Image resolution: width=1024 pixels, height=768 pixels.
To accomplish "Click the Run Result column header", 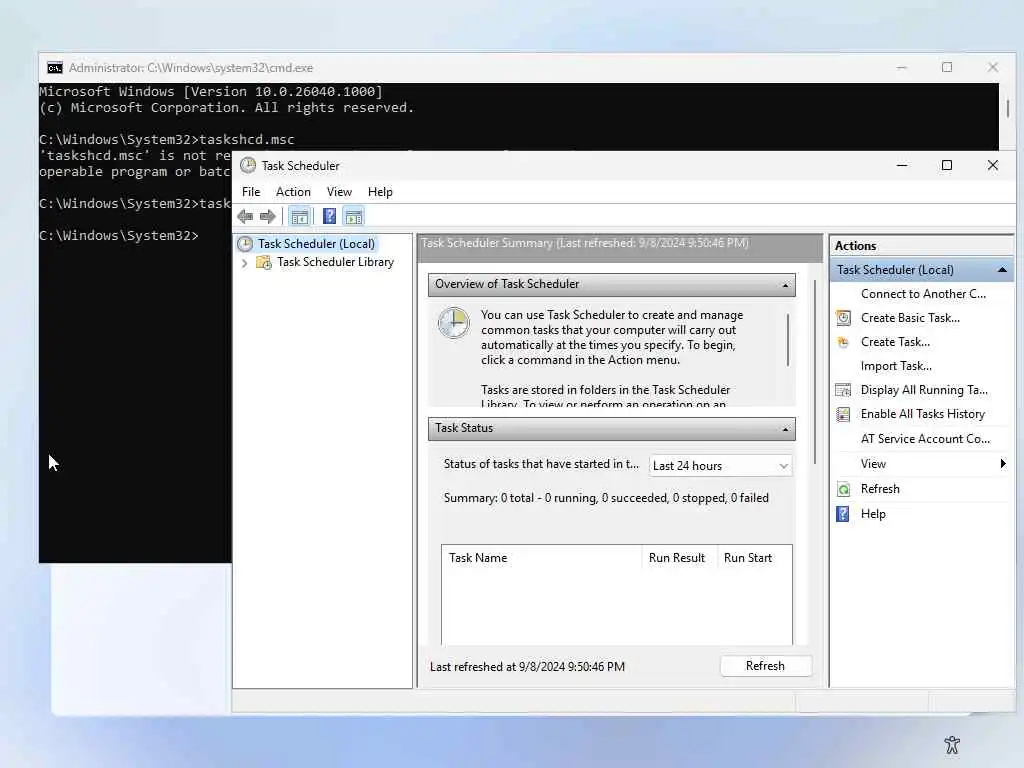I will pyautogui.click(x=679, y=558).
